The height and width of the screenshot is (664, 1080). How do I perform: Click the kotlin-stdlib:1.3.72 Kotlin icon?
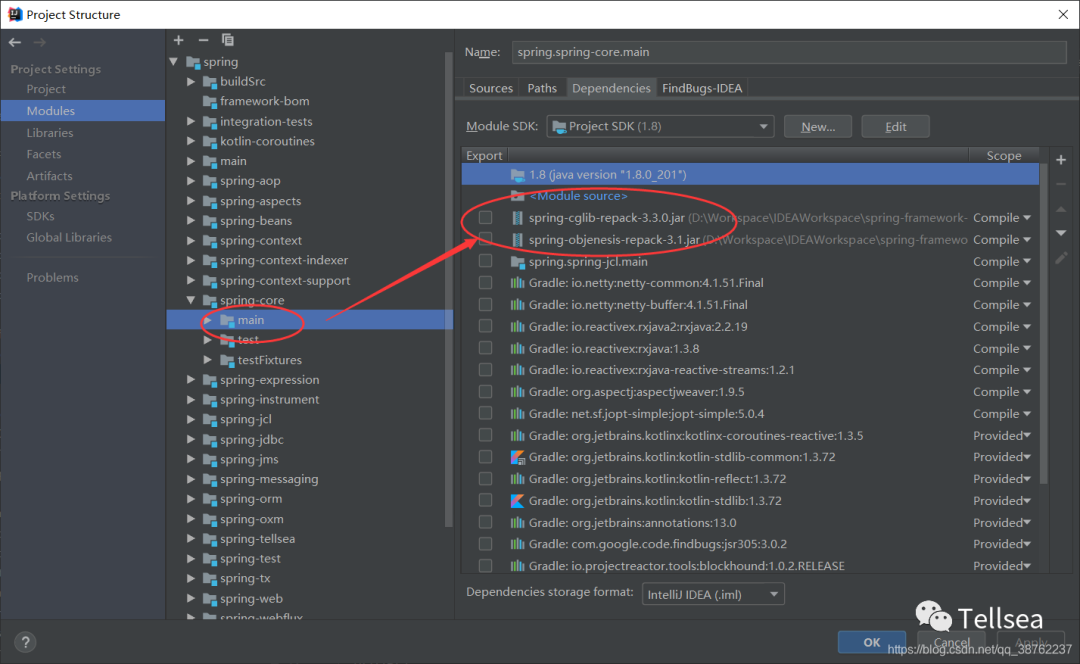coord(517,501)
